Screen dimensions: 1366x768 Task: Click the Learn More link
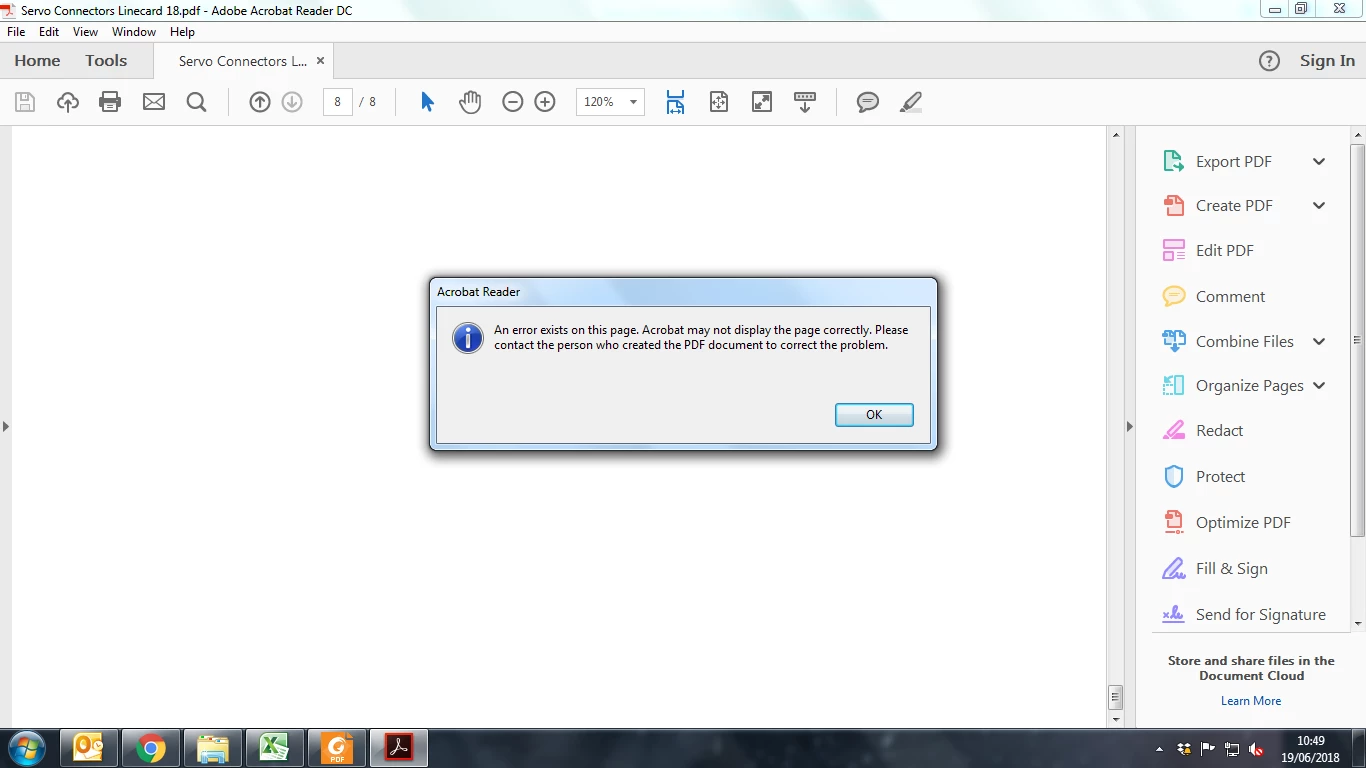1251,701
